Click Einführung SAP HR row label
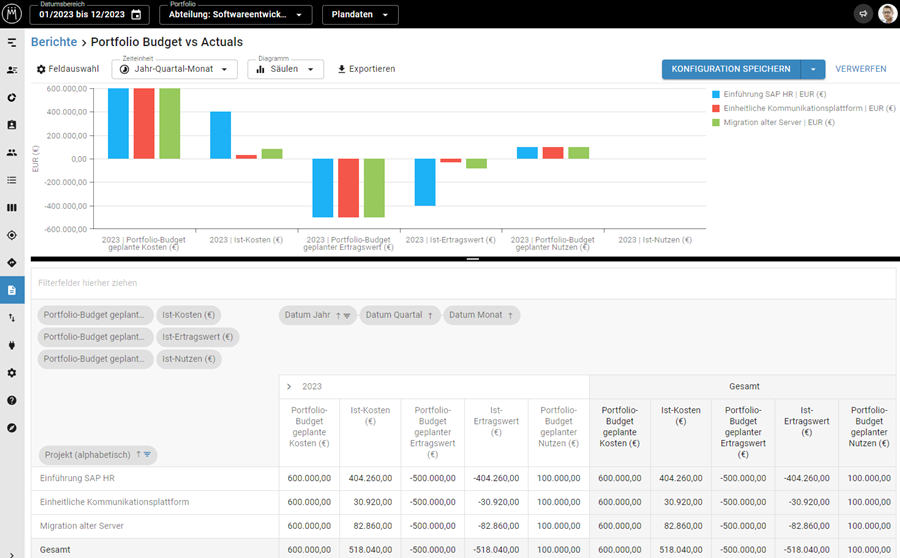Screen dimensions: 900x558 [77, 478]
